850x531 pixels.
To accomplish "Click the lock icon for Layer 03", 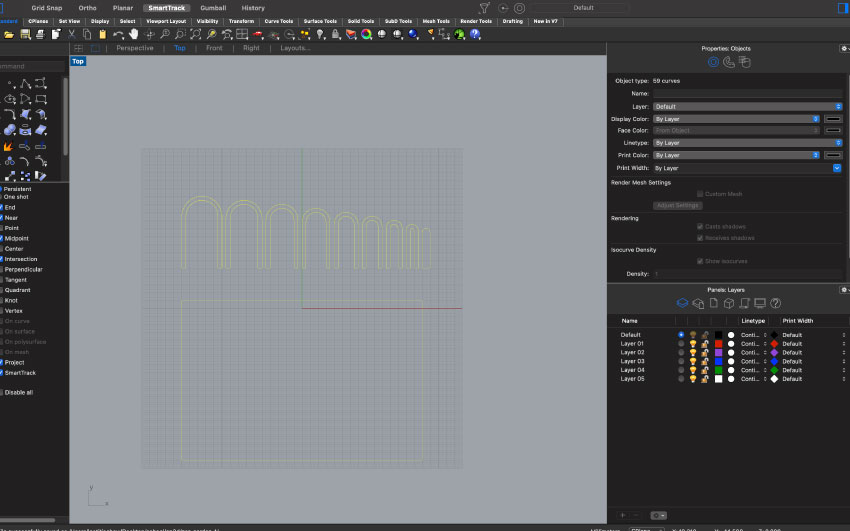I will click(x=705, y=361).
